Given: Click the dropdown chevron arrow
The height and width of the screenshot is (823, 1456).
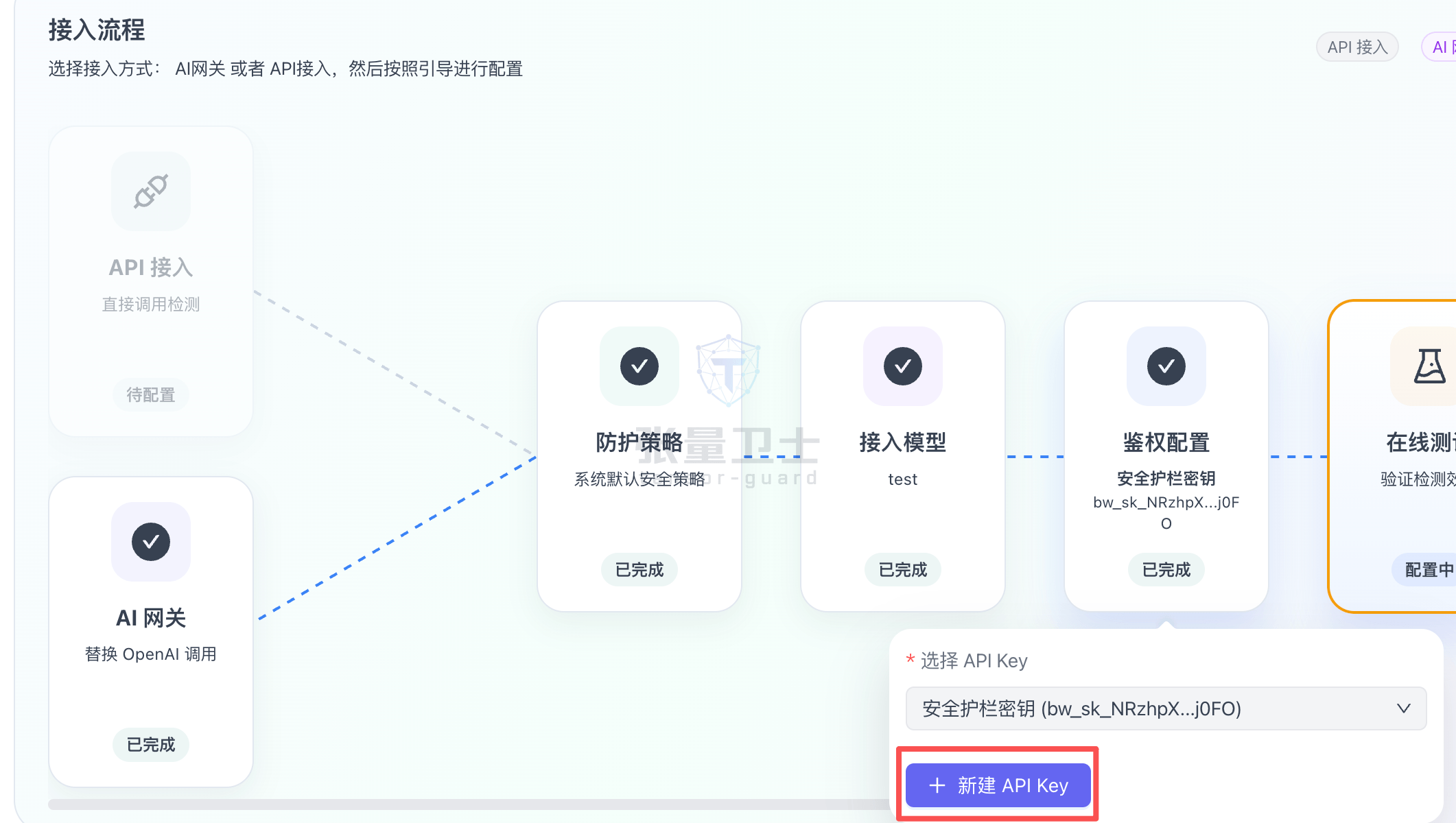Looking at the screenshot, I should click(x=1404, y=708).
